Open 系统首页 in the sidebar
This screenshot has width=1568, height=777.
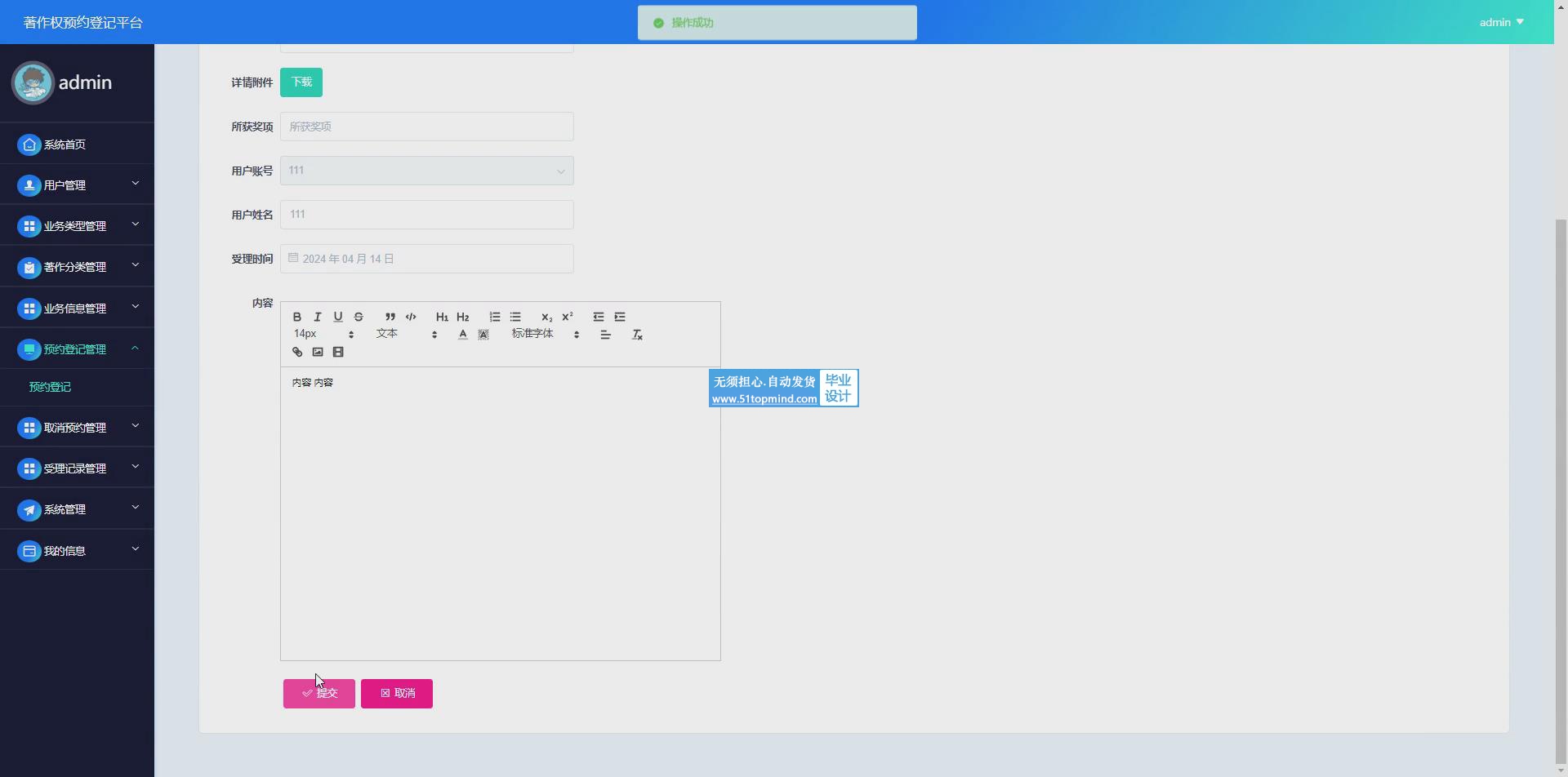[65, 144]
